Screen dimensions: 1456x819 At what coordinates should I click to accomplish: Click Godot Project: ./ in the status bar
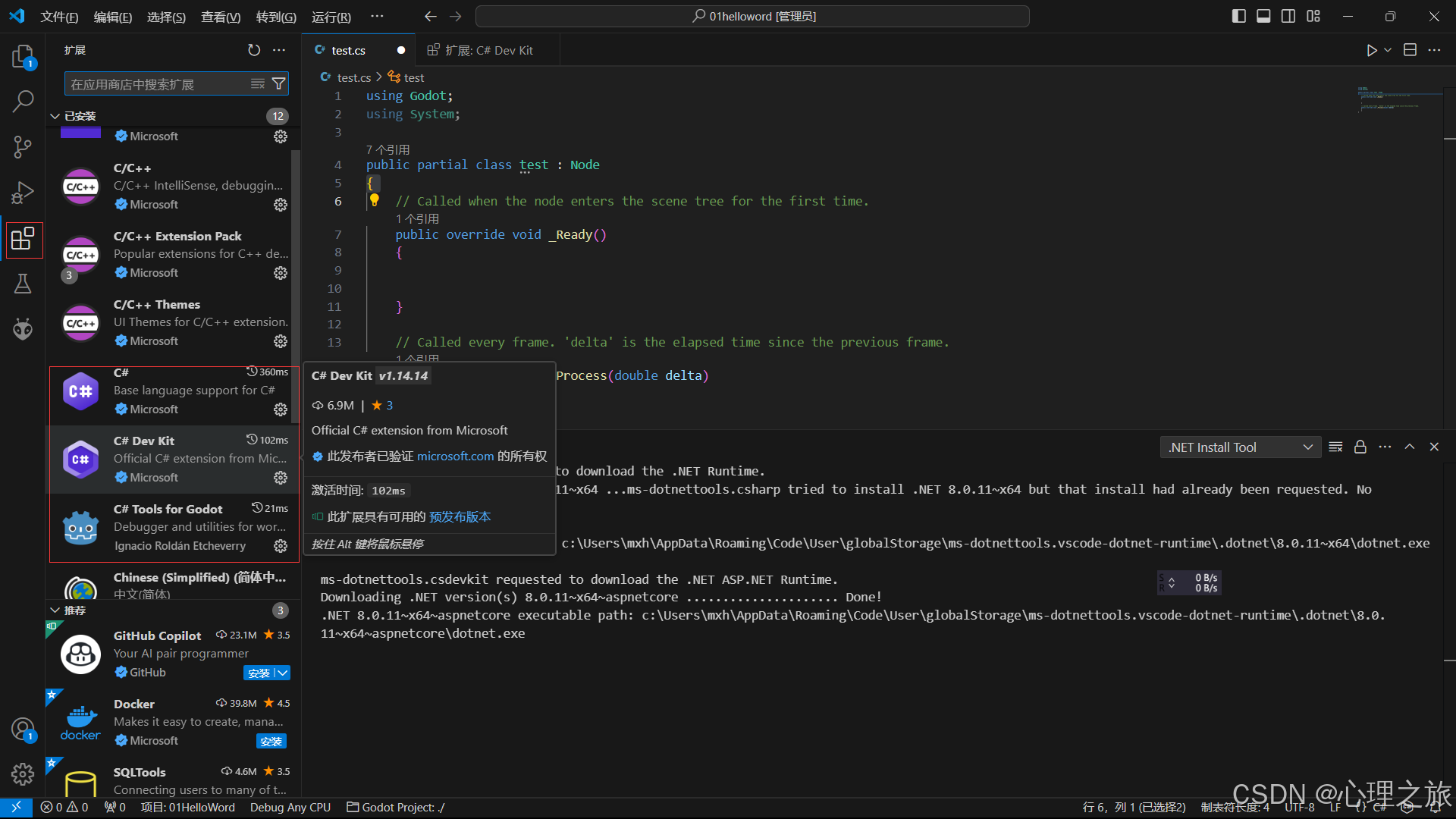coord(395,807)
